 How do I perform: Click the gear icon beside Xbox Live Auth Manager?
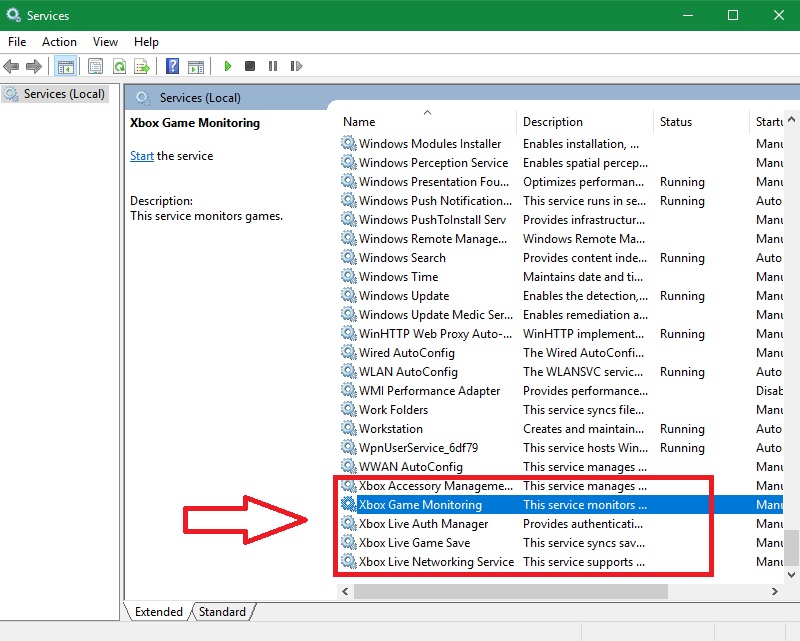tap(348, 524)
